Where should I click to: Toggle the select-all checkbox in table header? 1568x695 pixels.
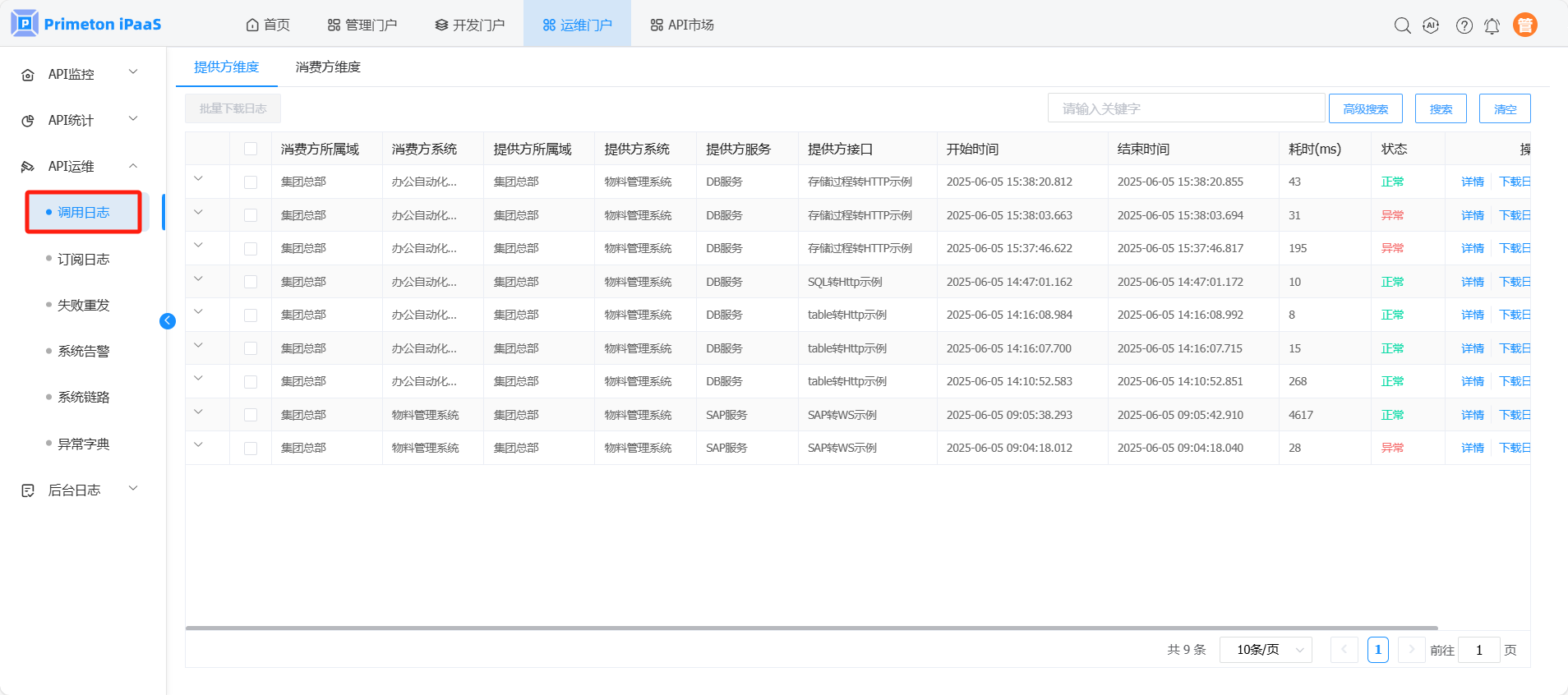tap(251, 149)
